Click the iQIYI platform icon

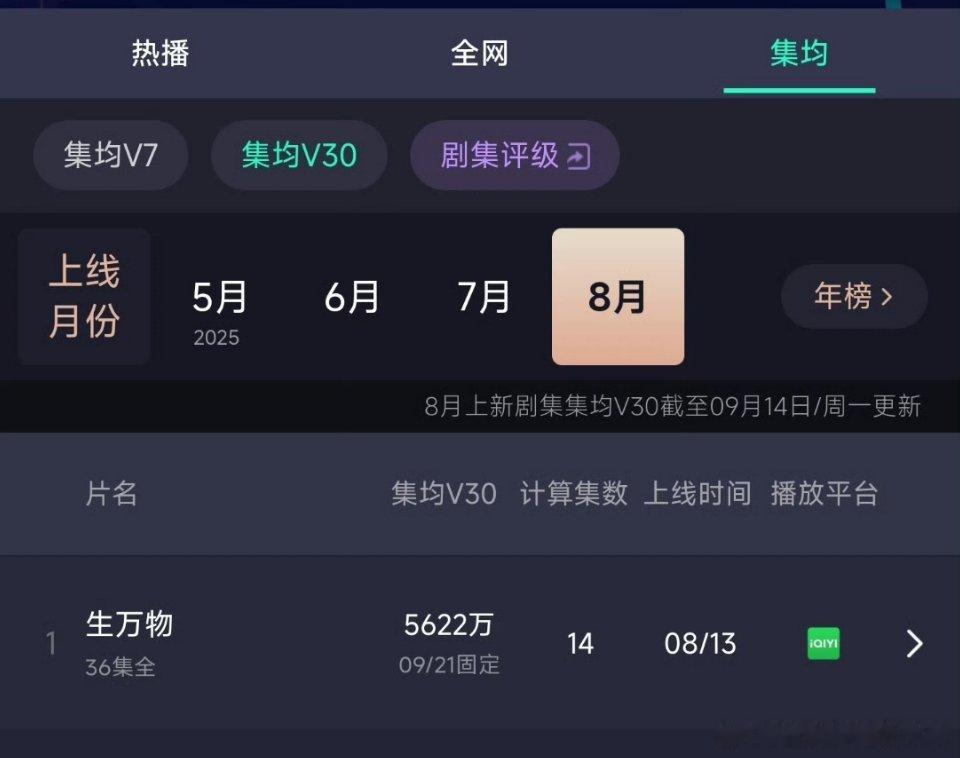point(823,644)
